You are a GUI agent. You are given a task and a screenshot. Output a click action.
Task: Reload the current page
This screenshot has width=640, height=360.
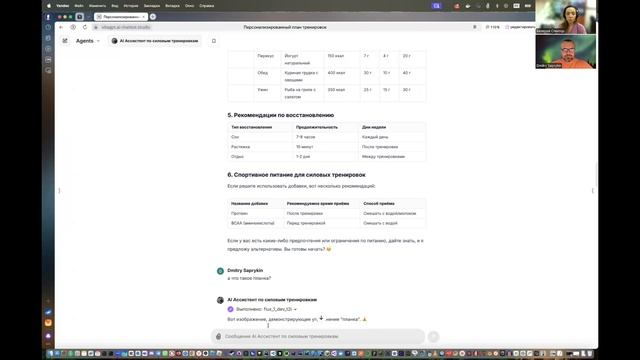pyautogui.click(x=85, y=27)
